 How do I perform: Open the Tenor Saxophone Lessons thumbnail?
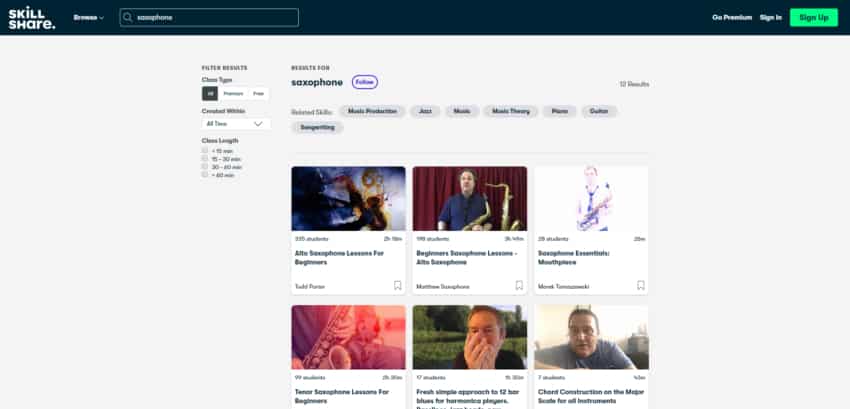(348, 338)
